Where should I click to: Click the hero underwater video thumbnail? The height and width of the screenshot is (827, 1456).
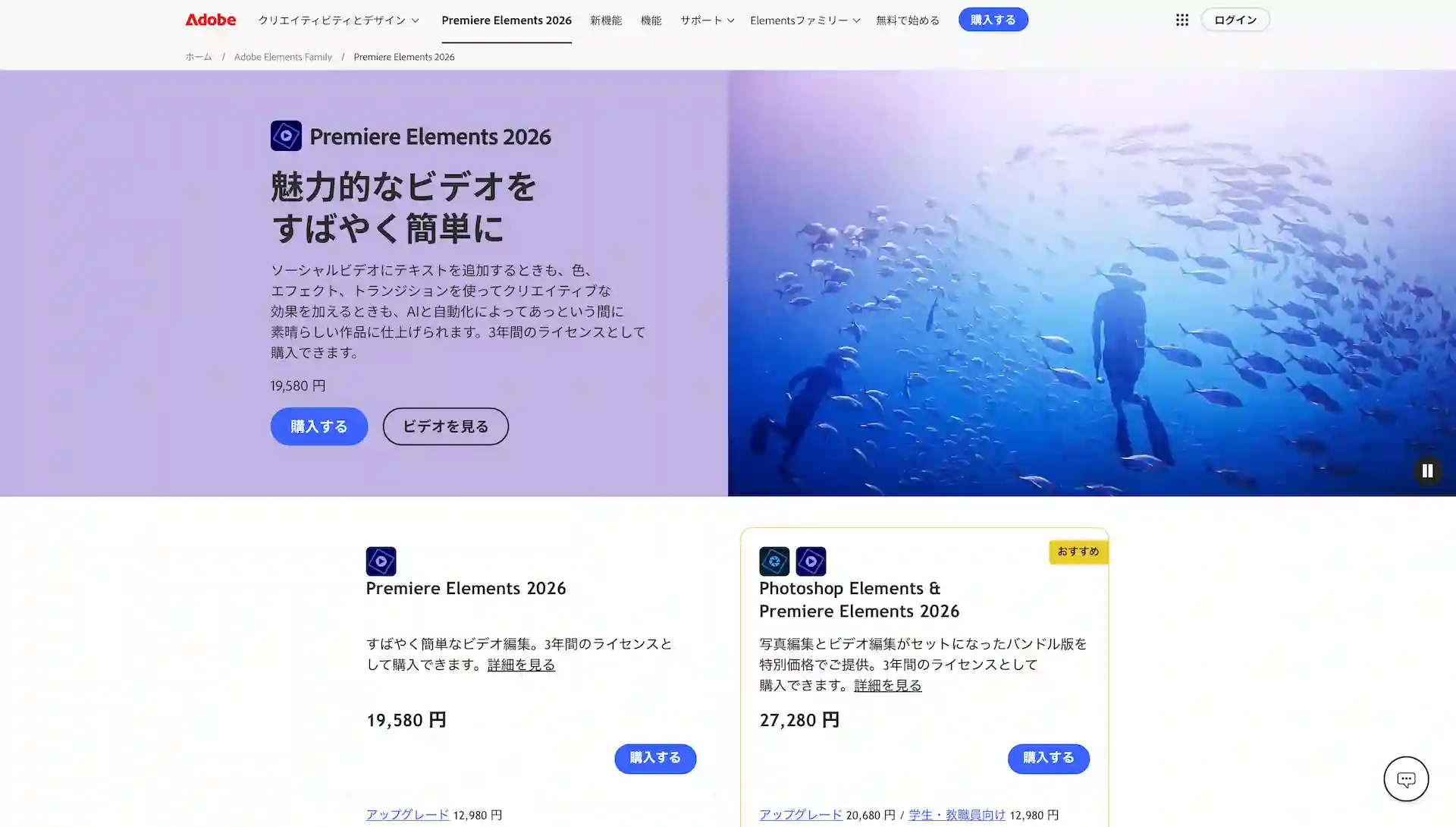[1092, 283]
